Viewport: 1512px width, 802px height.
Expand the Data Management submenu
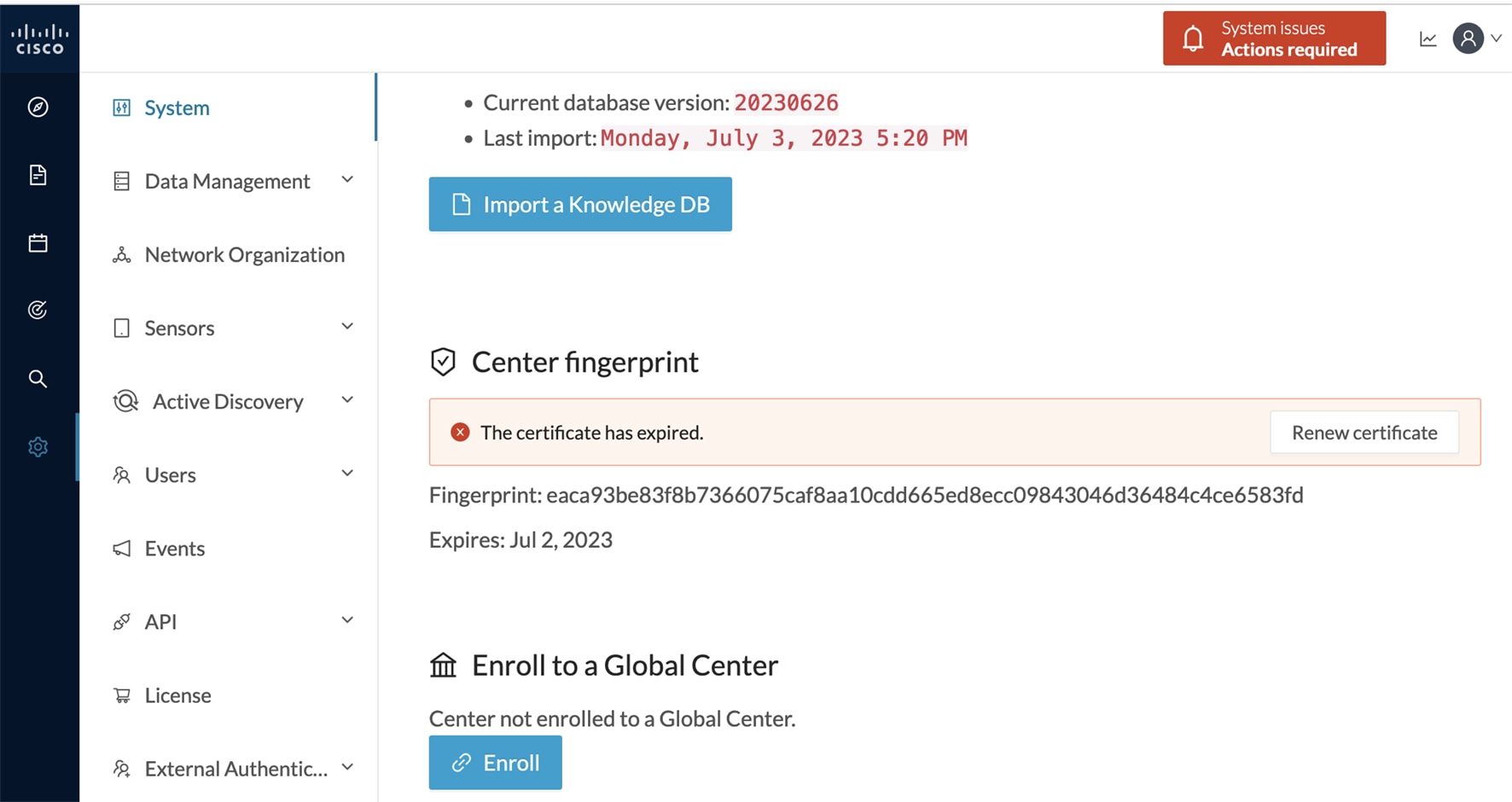pos(347,180)
